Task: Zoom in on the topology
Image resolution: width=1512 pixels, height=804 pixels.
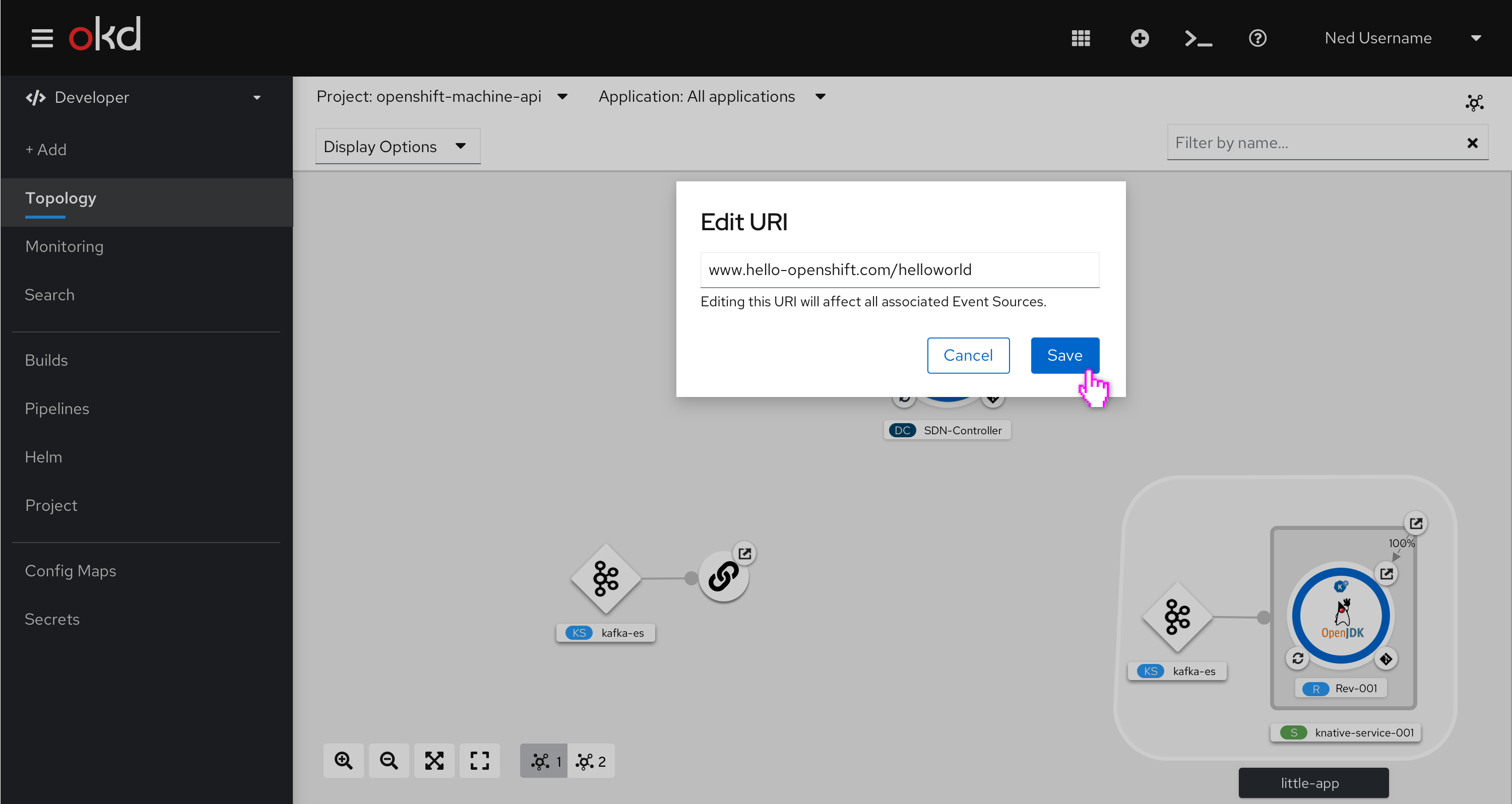Action: coord(343,761)
